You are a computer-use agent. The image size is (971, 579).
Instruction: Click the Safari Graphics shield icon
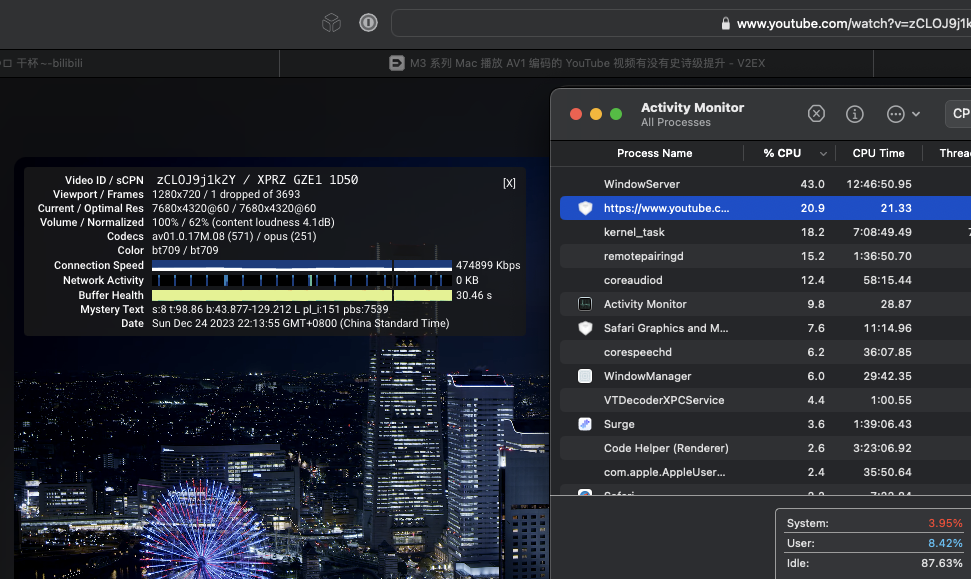click(x=585, y=328)
